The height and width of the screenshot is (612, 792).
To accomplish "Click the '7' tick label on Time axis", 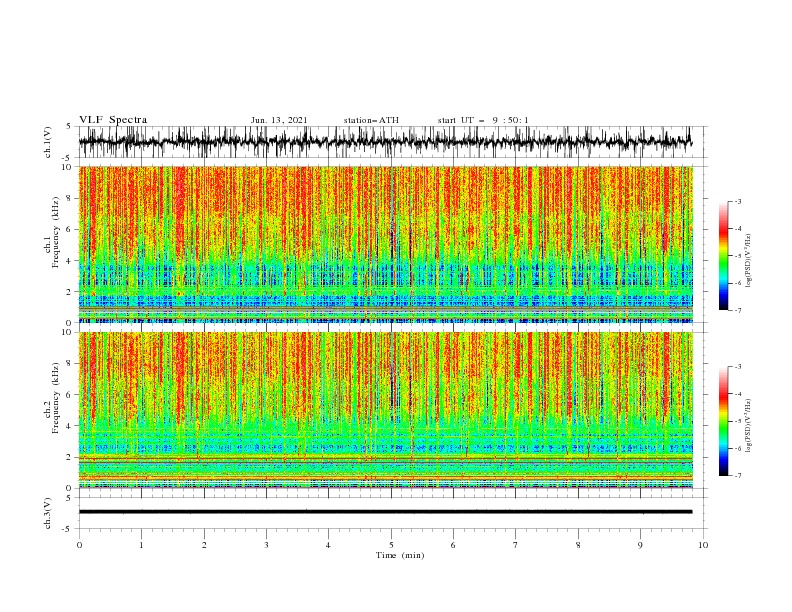I will point(516,545).
